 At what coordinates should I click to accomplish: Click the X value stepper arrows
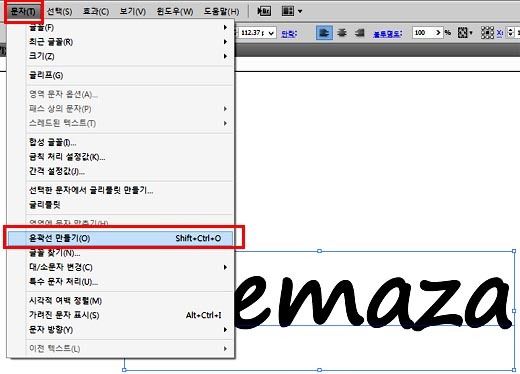tap(510, 33)
